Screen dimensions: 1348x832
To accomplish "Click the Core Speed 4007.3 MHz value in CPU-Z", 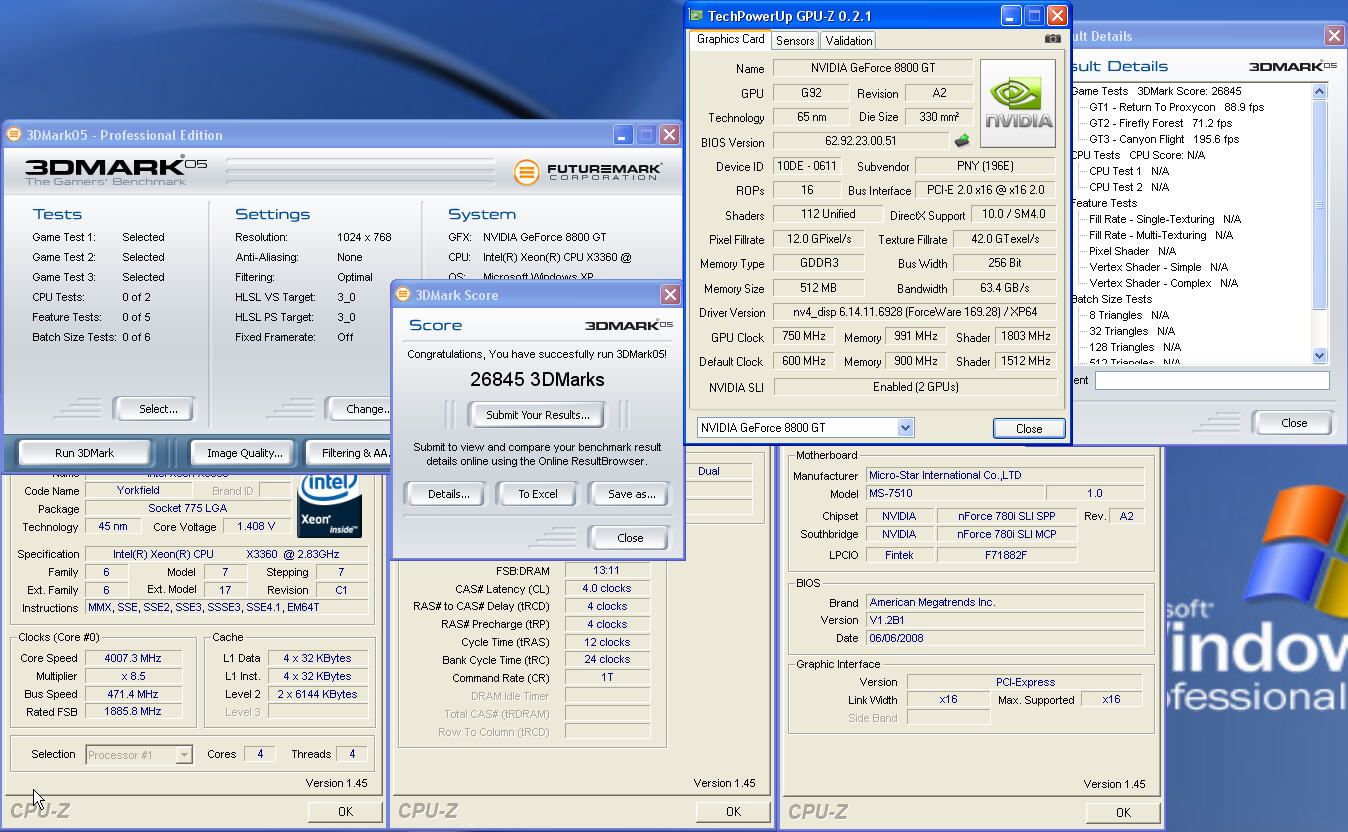I will (x=134, y=658).
